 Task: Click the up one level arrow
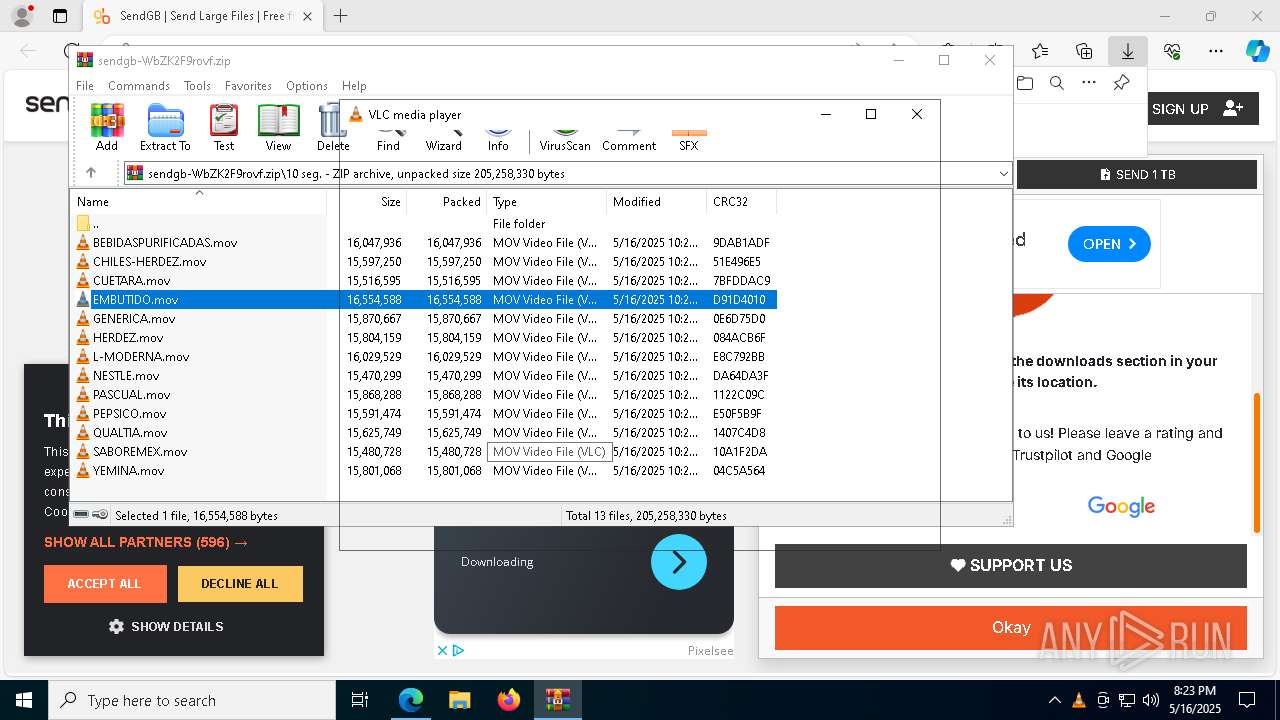(x=91, y=173)
